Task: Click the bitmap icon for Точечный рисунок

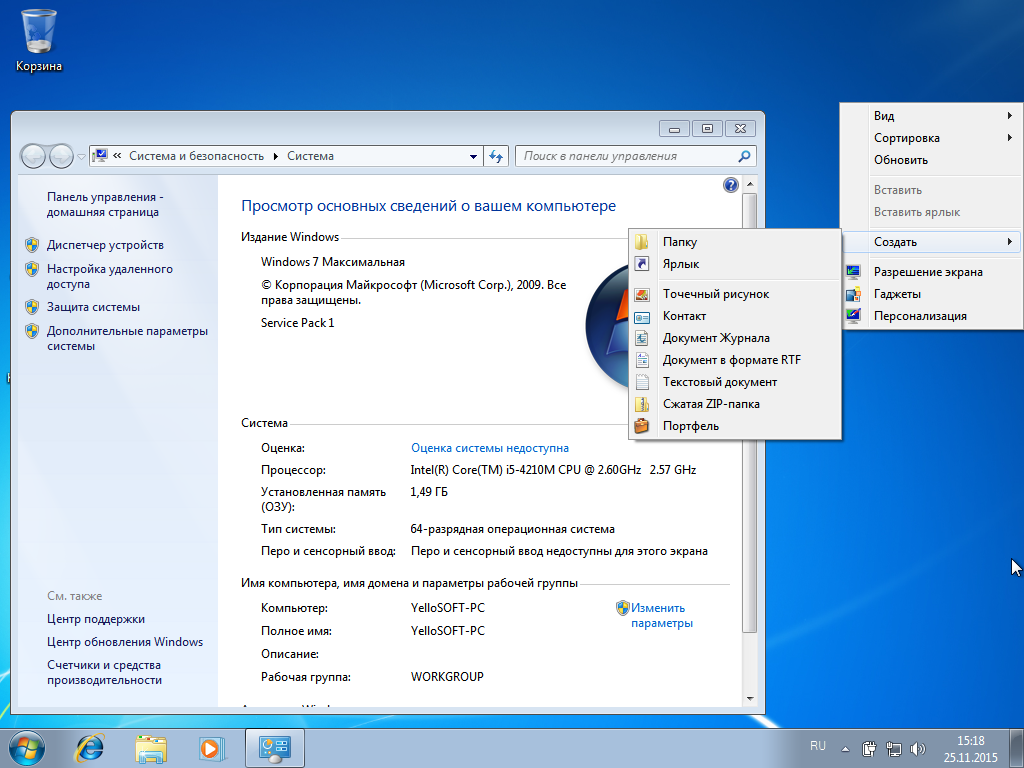Action: (642, 295)
